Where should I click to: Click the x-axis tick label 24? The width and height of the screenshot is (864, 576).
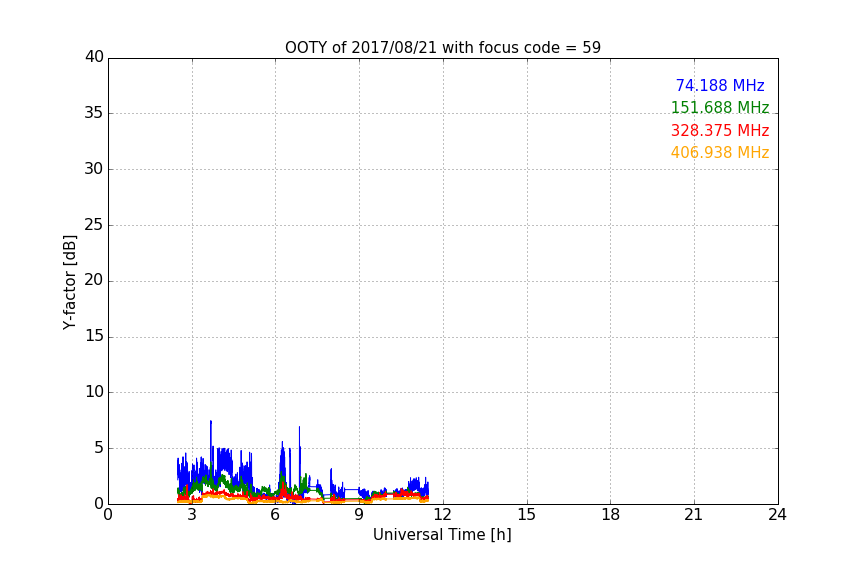pos(777,515)
